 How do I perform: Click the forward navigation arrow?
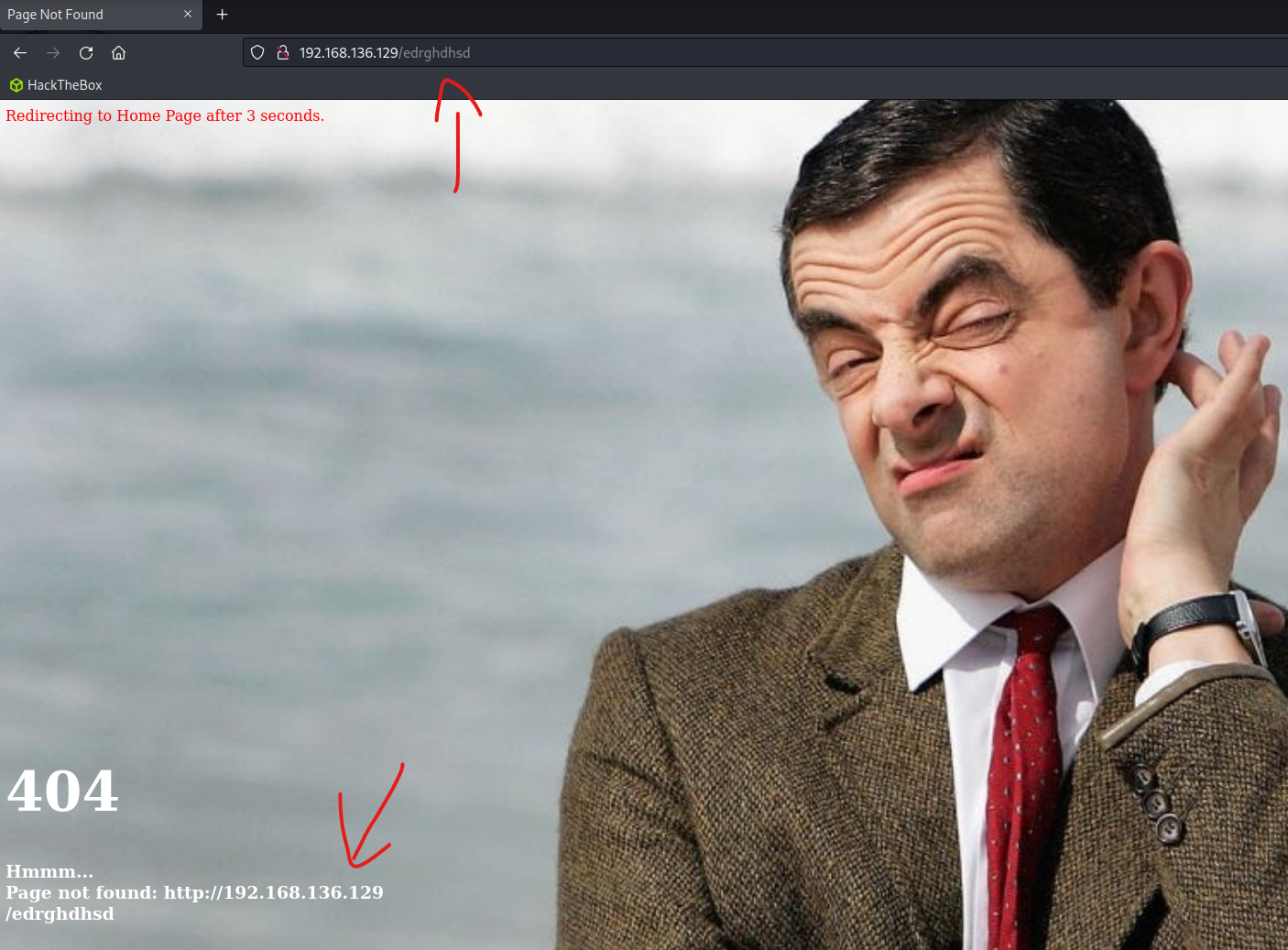(x=53, y=52)
